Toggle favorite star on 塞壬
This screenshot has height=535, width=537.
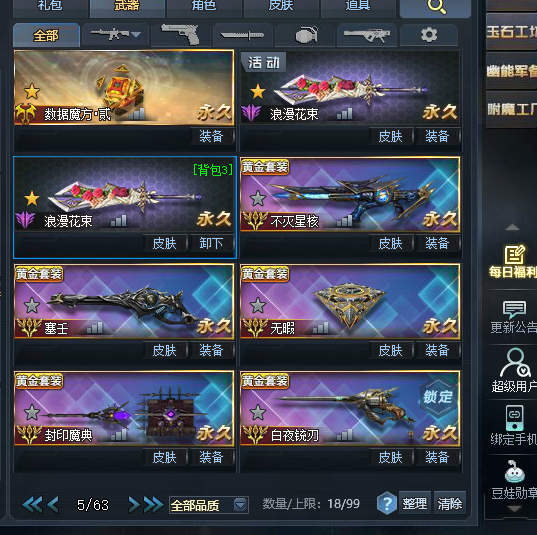pos(32,306)
